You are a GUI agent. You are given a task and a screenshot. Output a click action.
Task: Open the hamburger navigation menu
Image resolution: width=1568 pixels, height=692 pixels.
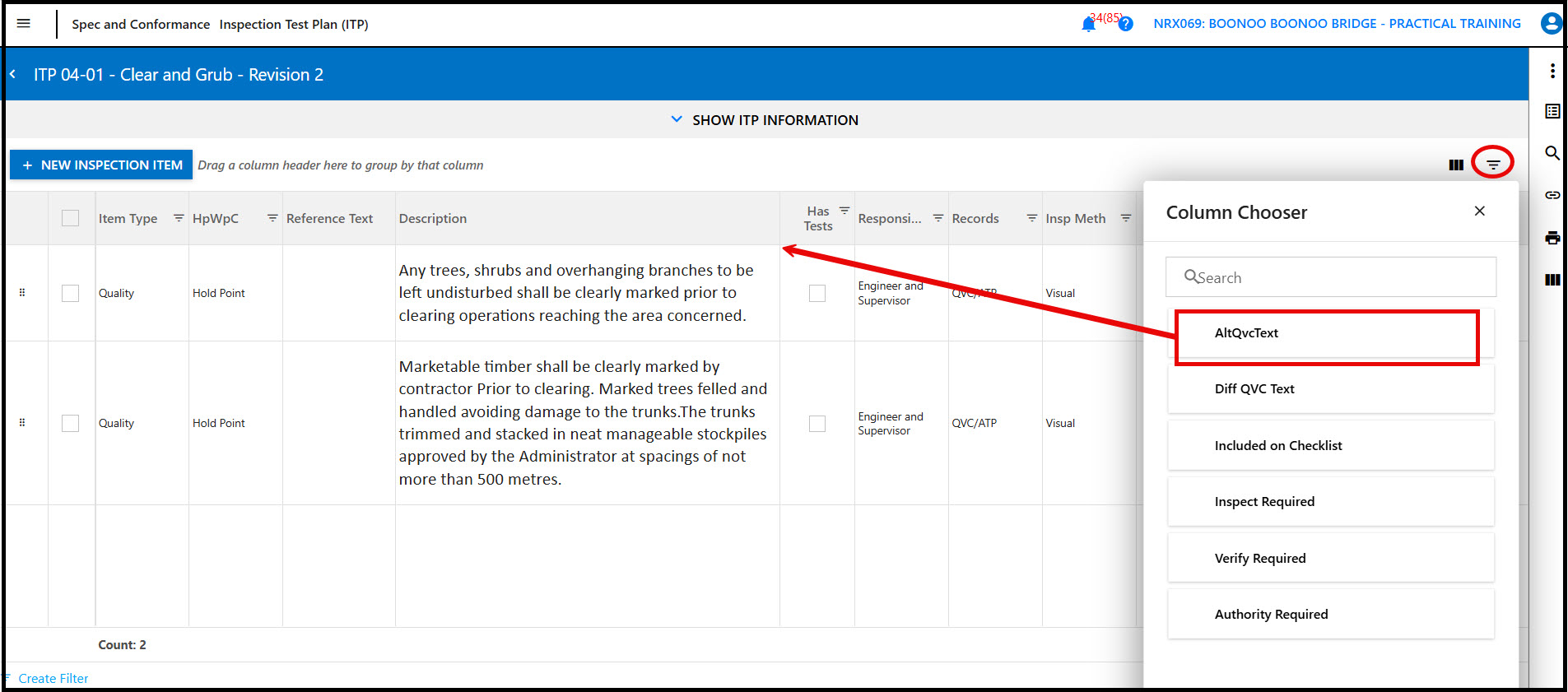[24, 24]
